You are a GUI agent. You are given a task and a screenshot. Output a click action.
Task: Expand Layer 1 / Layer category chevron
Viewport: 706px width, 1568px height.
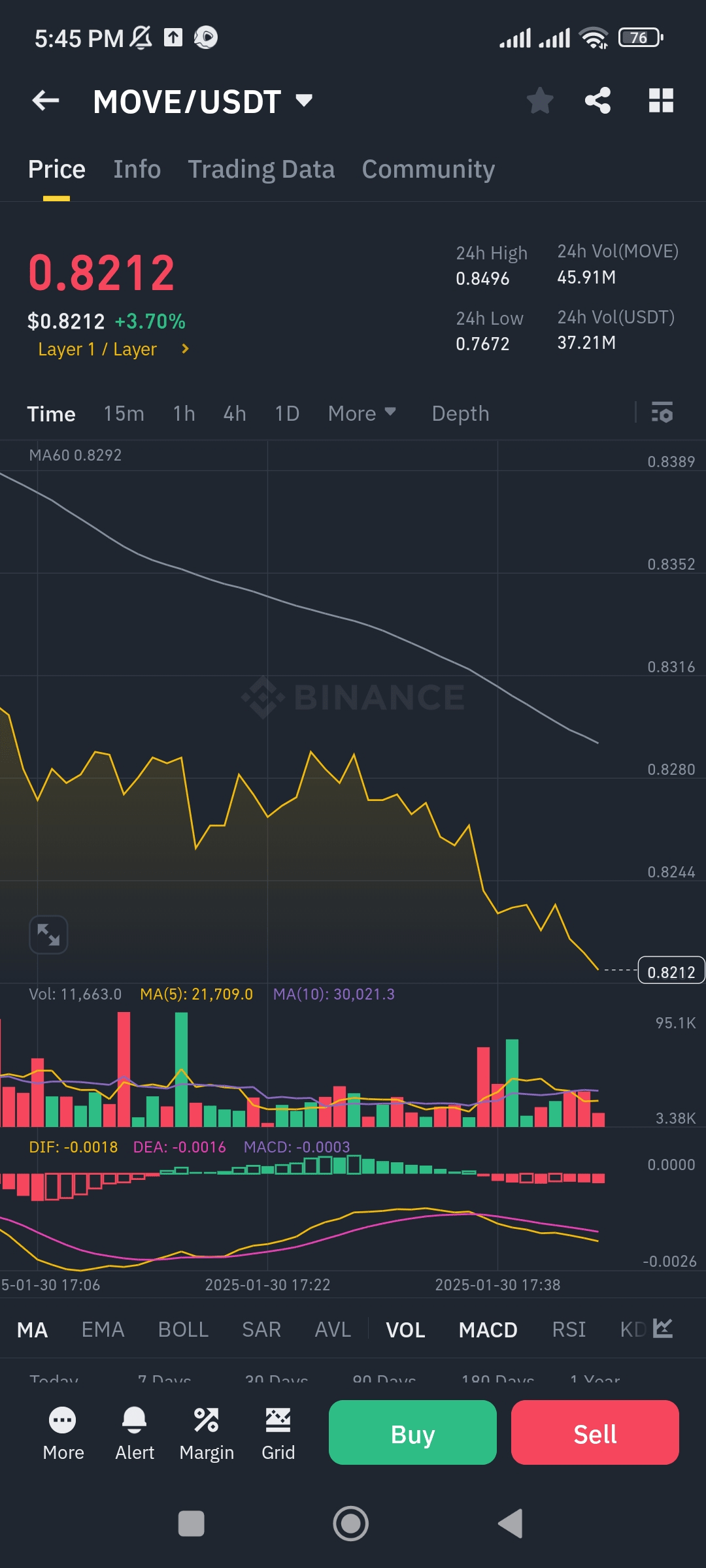[x=185, y=349]
